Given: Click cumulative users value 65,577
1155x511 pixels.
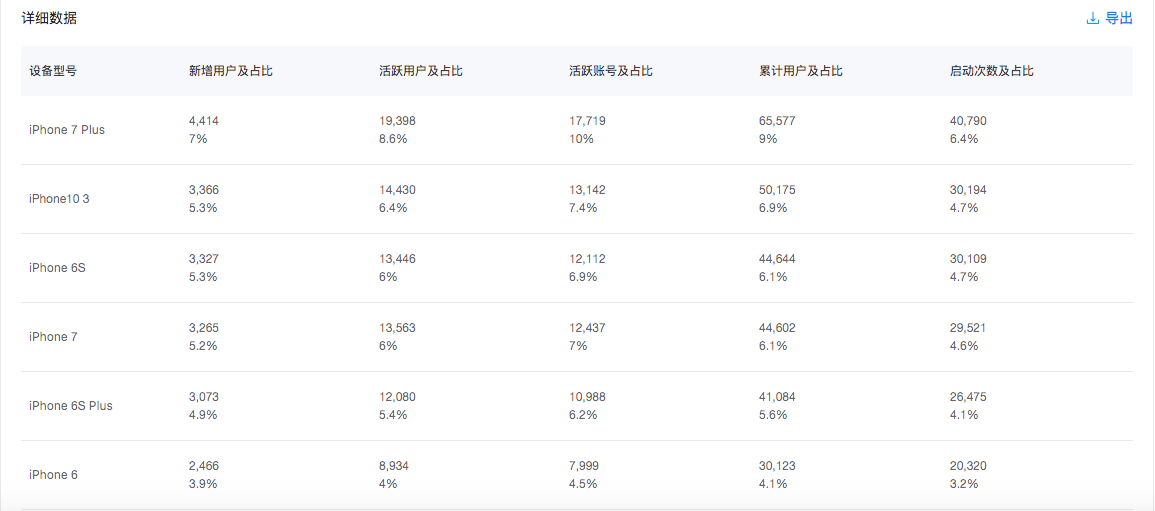Looking at the screenshot, I should pyautogui.click(x=777, y=121).
